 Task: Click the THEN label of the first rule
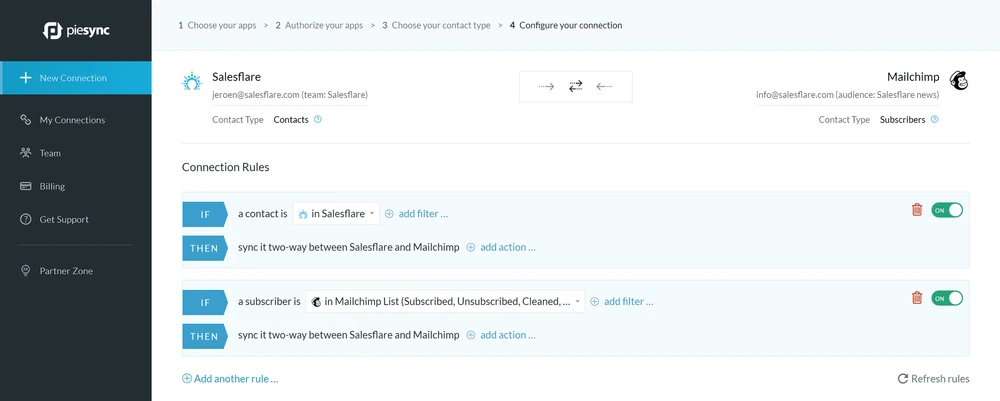click(205, 248)
